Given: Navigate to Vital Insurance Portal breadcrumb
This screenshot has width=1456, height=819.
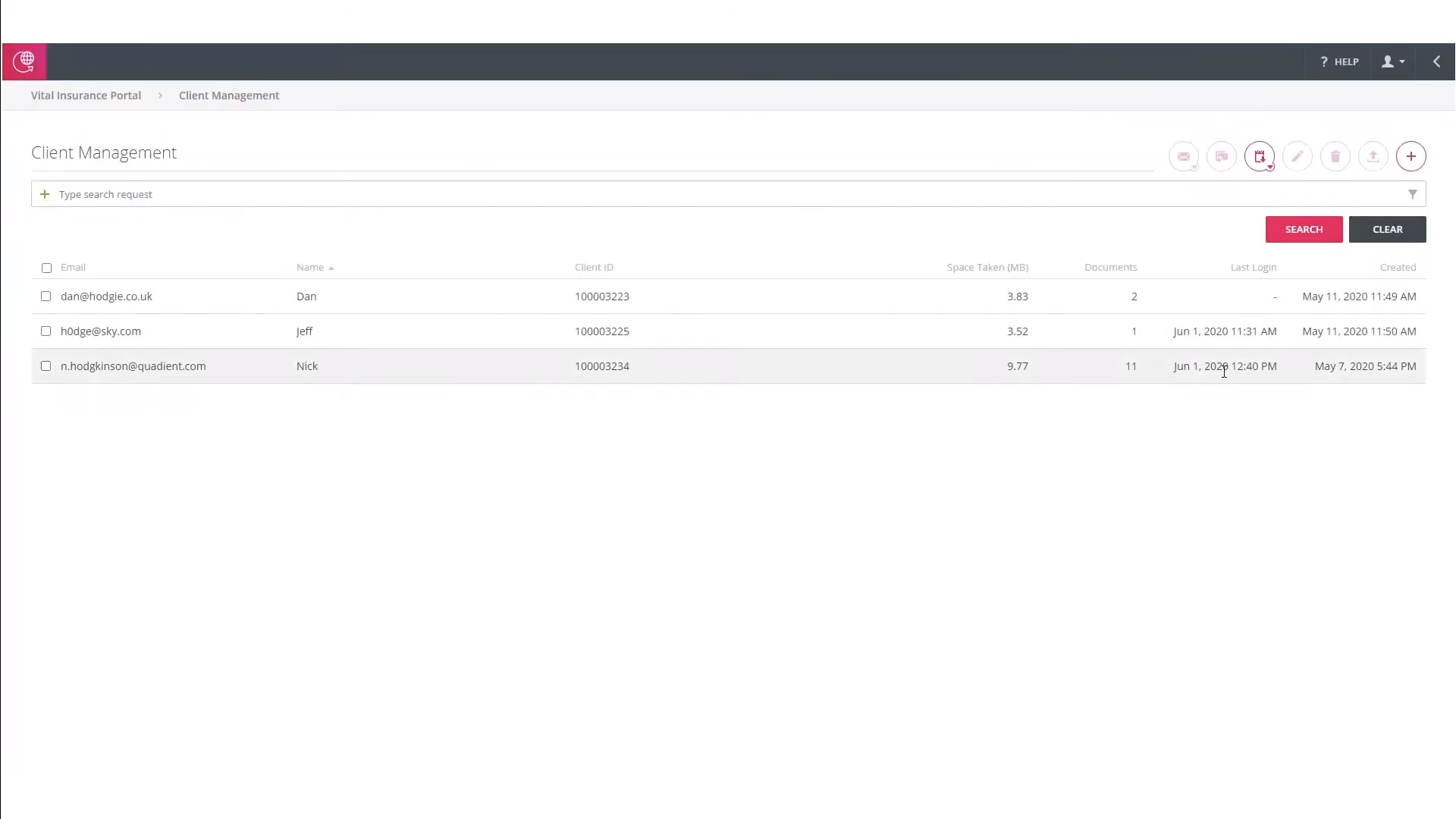Looking at the screenshot, I should tap(85, 95).
